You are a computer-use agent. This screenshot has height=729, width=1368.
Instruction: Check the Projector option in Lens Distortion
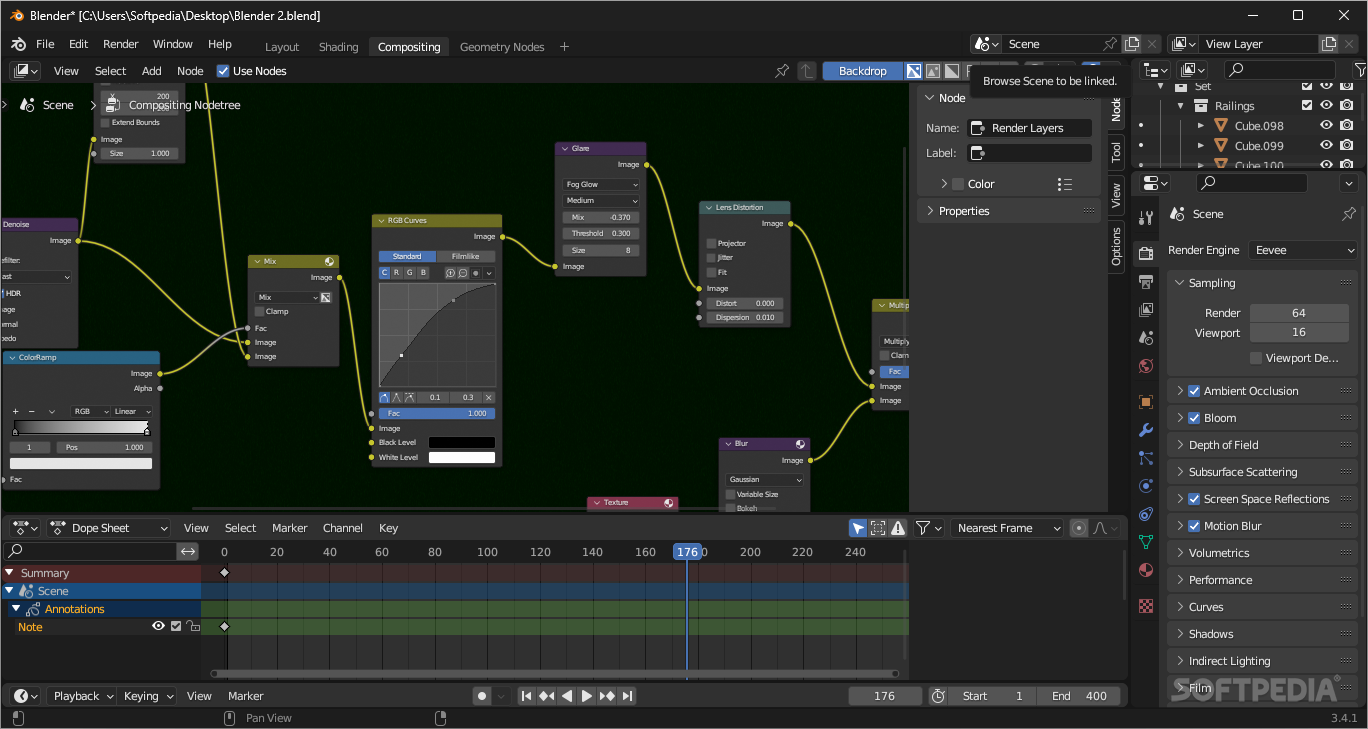click(711, 243)
